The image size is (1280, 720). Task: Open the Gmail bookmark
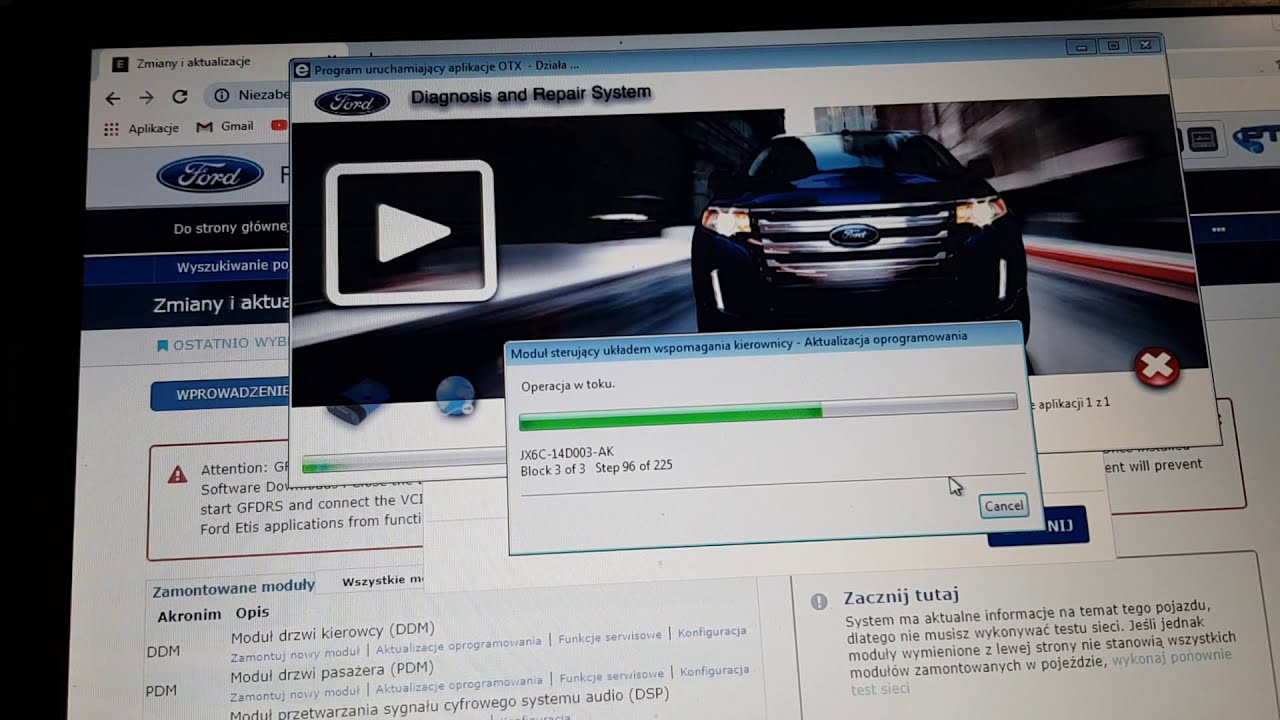pos(225,127)
